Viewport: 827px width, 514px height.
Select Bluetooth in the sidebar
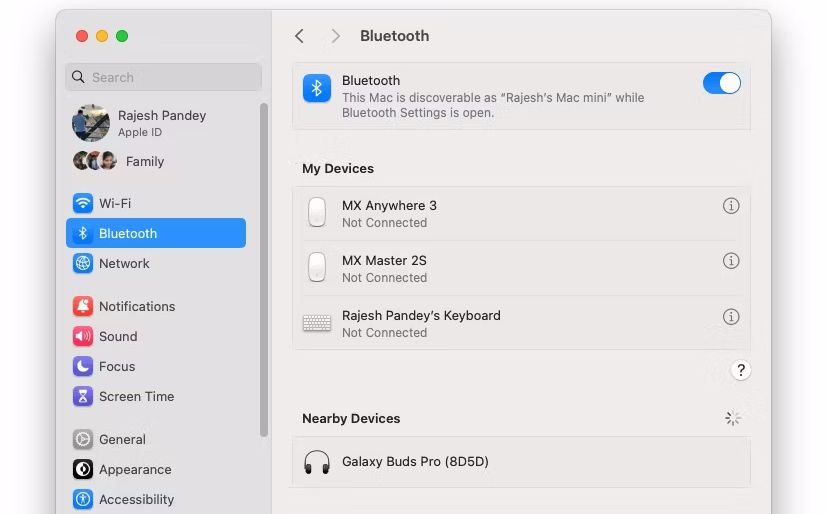pos(156,233)
